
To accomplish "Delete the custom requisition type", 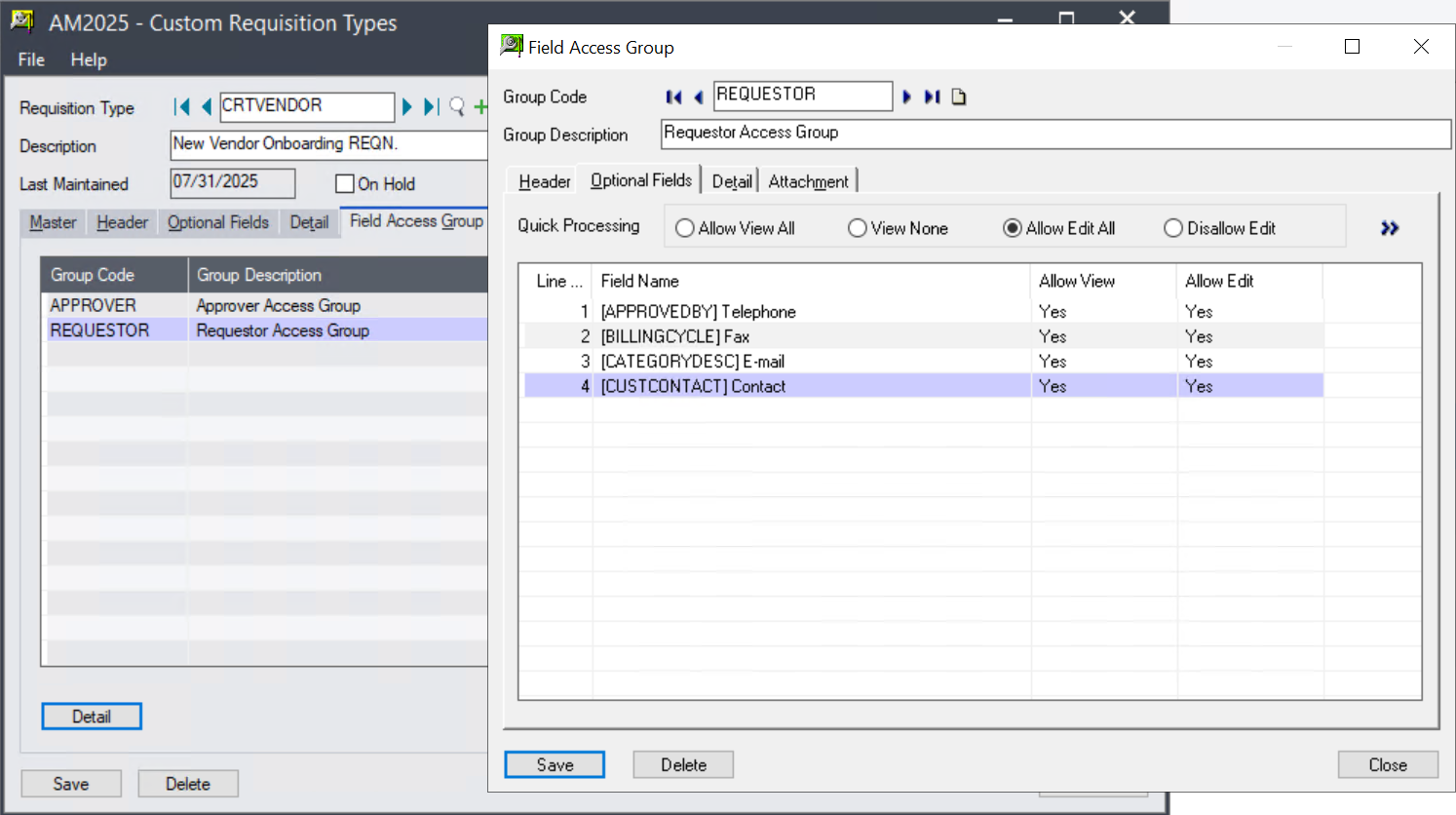I will pos(188,783).
